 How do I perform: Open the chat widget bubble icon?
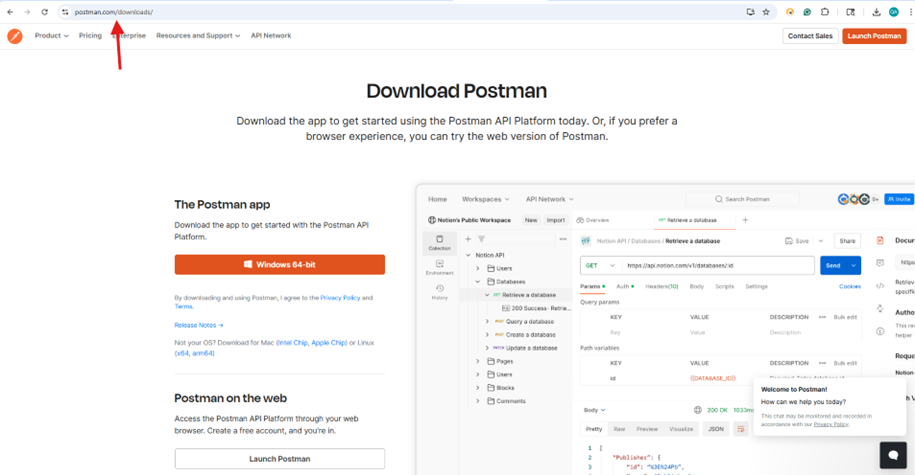893,455
